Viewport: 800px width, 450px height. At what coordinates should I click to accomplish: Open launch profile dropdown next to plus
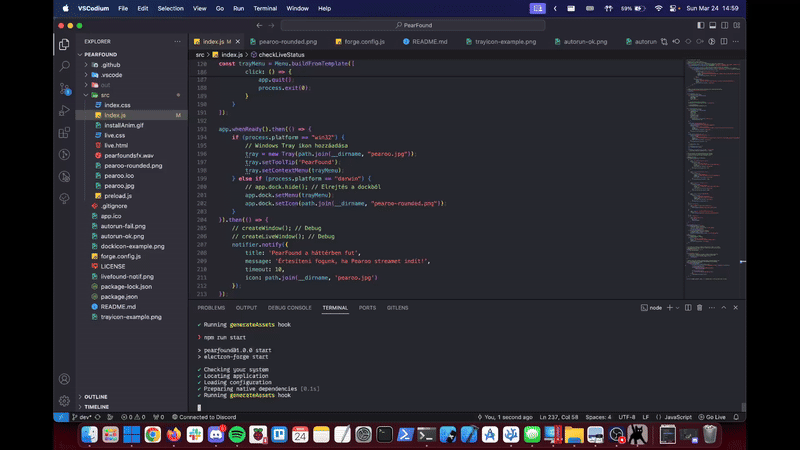click(678, 308)
